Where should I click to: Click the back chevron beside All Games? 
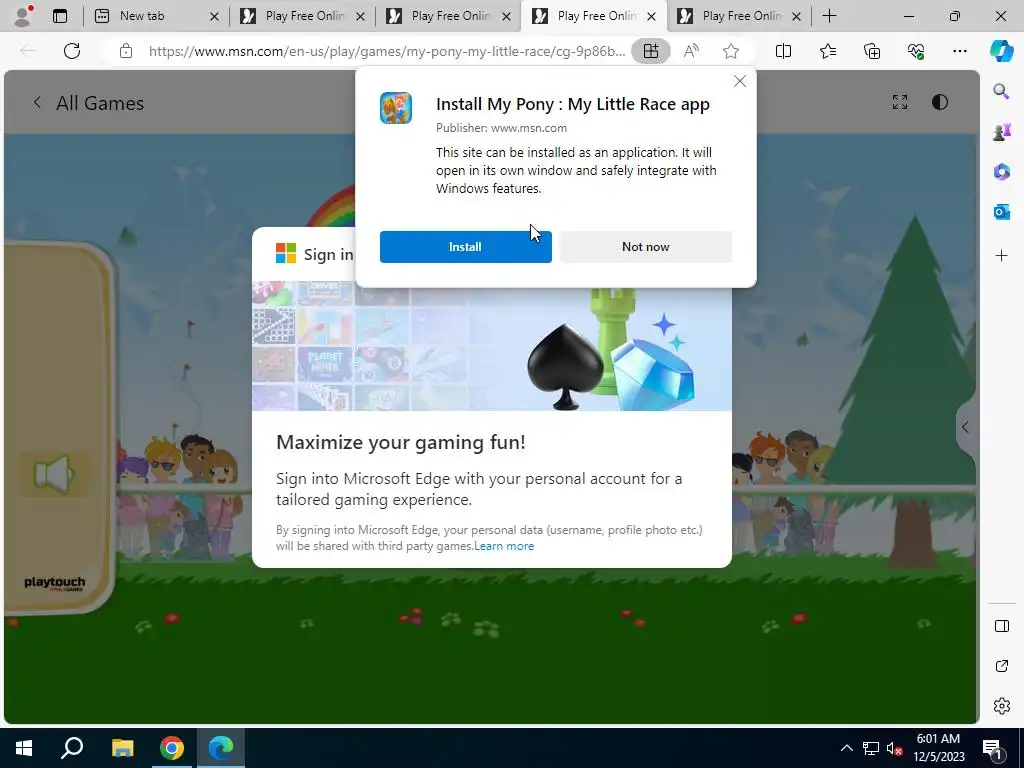[37, 103]
